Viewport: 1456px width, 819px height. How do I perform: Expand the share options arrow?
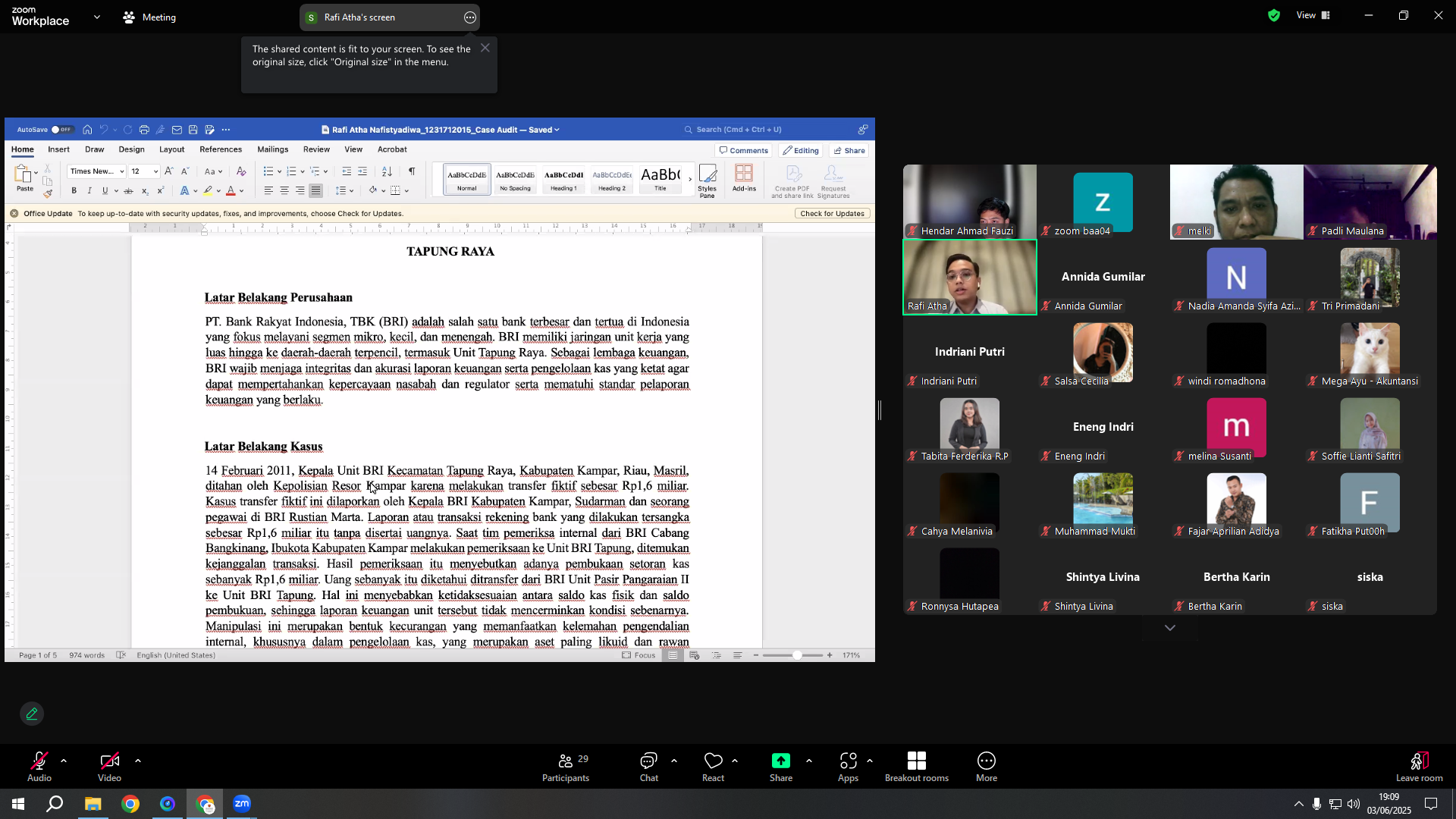pyautogui.click(x=808, y=761)
